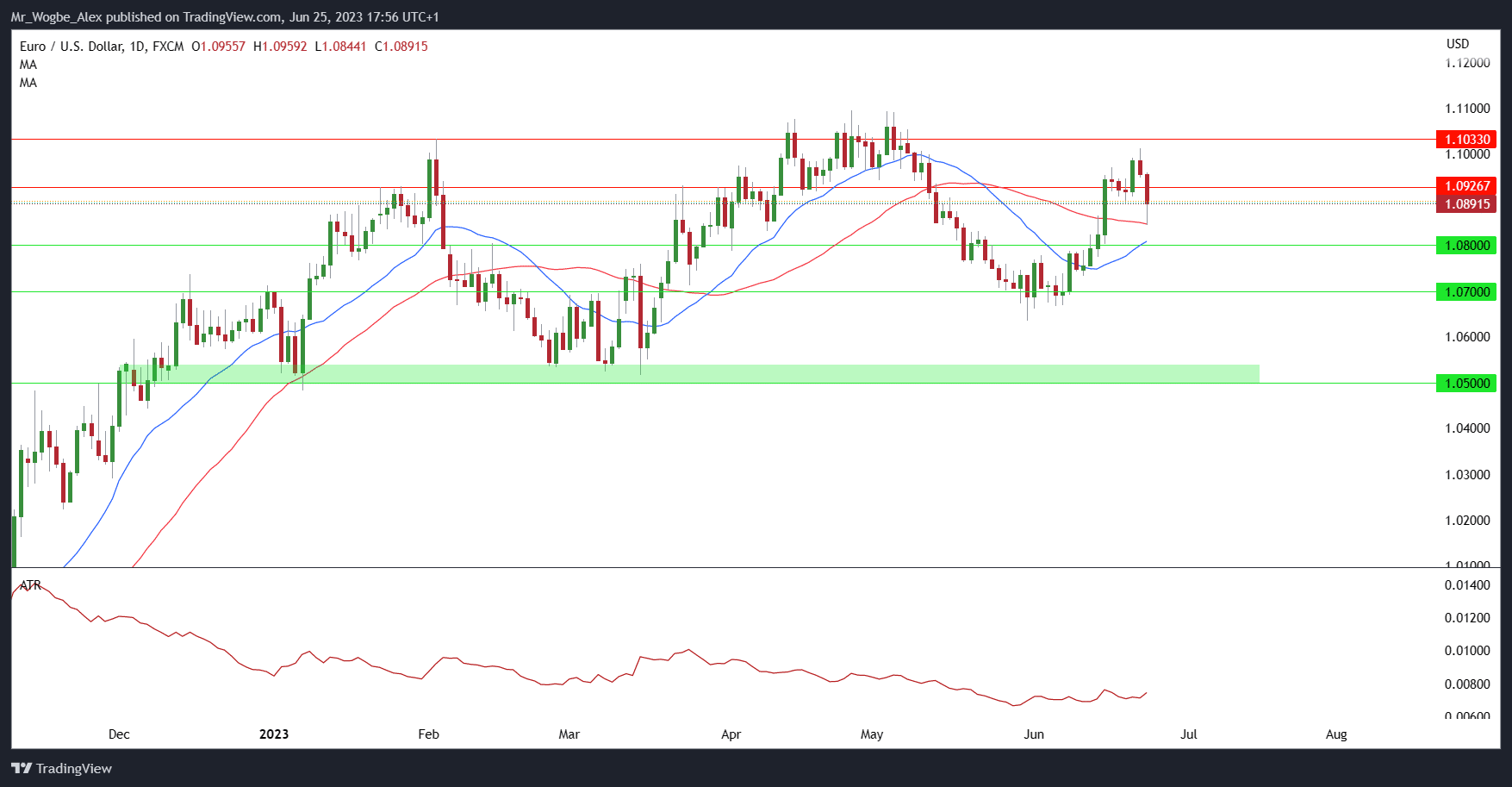Select the 1.08000 green price label

point(1466,246)
